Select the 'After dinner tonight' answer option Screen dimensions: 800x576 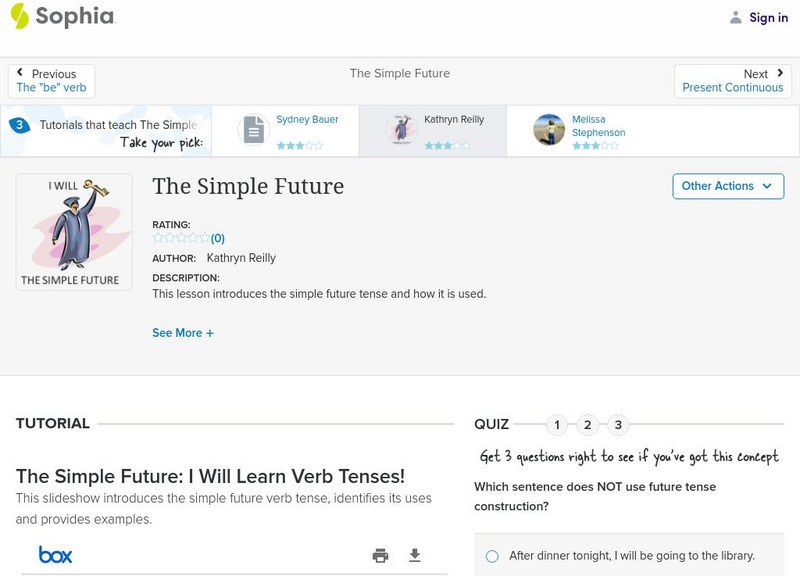(492, 556)
